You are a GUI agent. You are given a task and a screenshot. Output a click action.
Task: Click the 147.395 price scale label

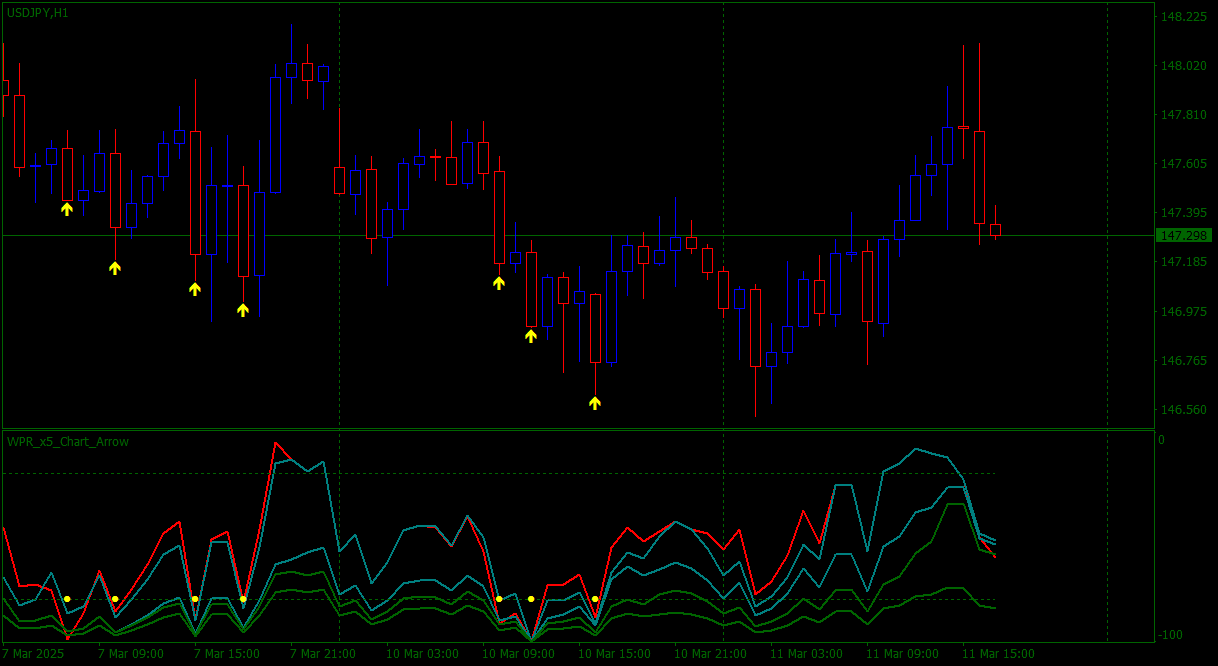click(x=1183, y=213)
